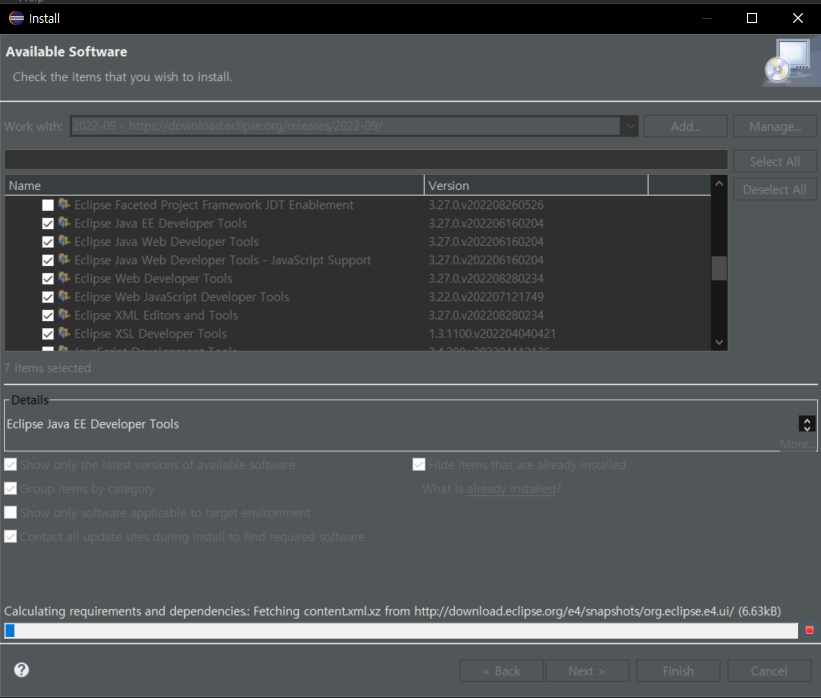The width and height of the screenshot is (821, 698).
Task: Open the already installed link
Action: pyautogui.click(x=511, y=489)
